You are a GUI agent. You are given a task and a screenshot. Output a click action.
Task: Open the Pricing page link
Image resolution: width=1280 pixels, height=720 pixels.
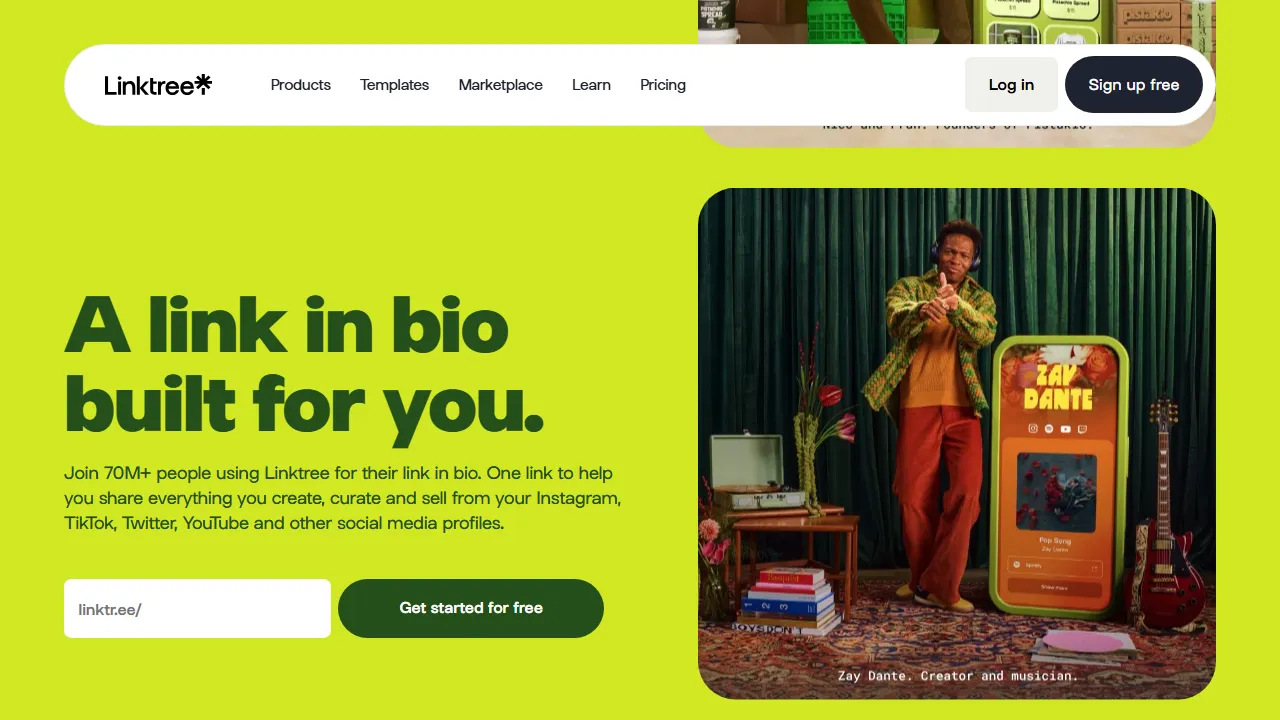pyautogui.click(x=663, y=85)
